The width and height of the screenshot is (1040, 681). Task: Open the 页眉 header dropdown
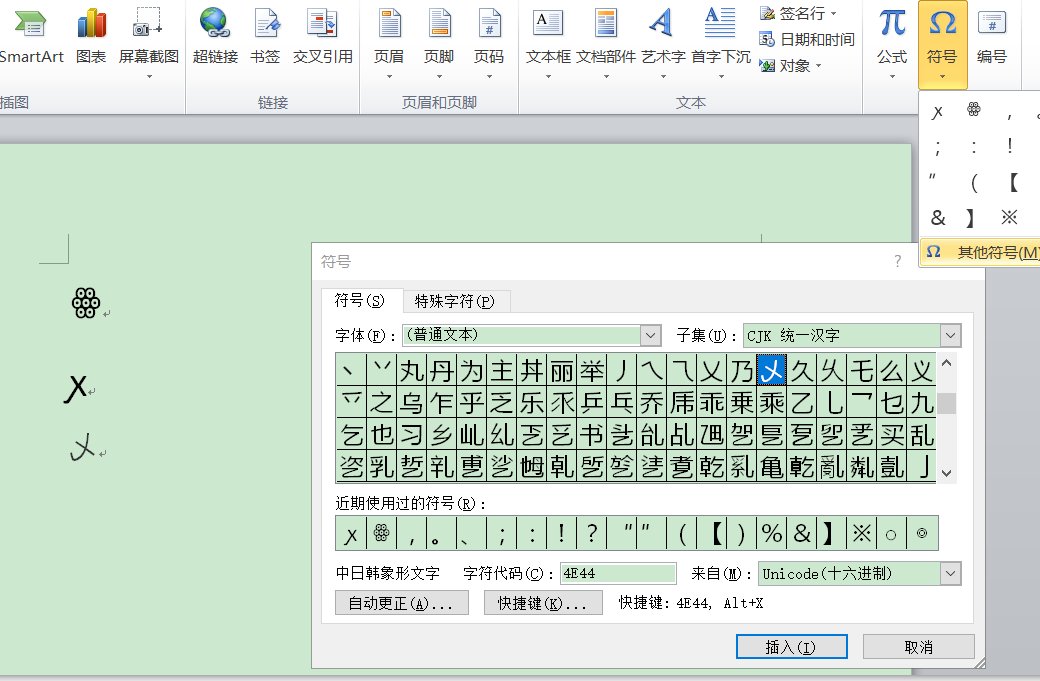[x=389, y=43]
